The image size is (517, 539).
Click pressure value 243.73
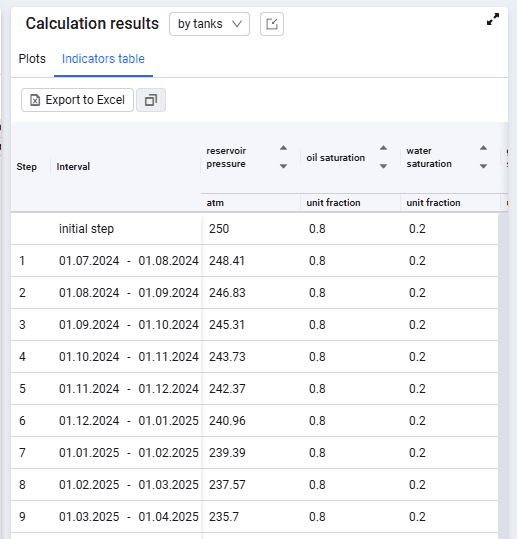coord(227,356)
